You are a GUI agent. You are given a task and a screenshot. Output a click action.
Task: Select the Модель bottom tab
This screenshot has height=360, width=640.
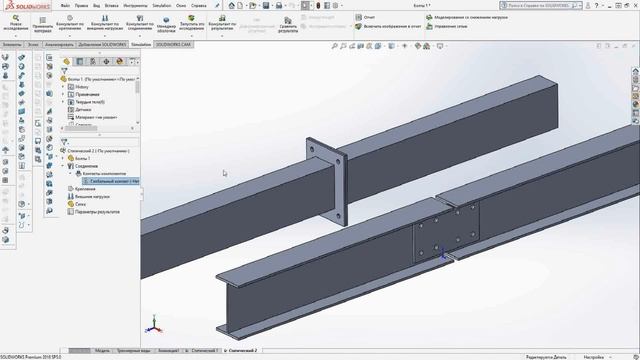point(102,351)
